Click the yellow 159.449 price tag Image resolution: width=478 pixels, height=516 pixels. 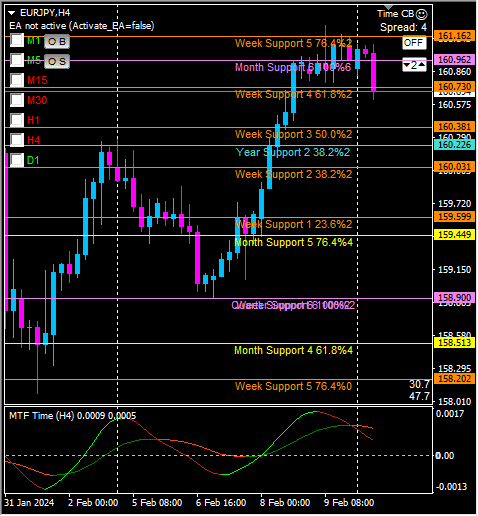pyautogui.click(x=454, y=235)
